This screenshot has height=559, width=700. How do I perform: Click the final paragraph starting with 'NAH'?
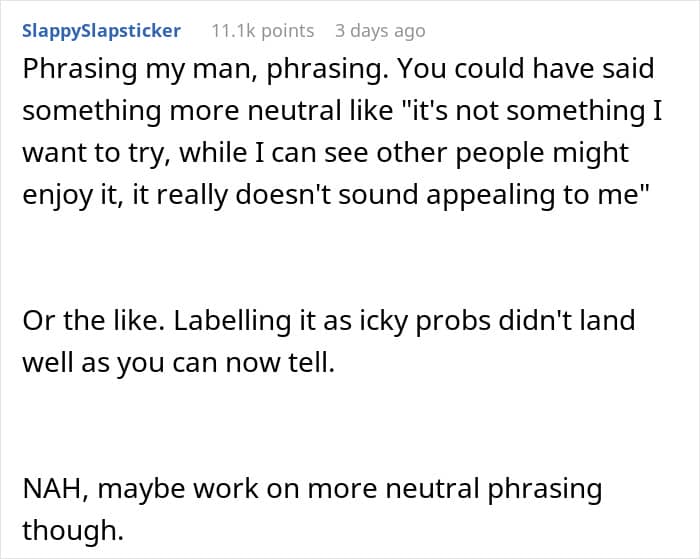pos(312,509)
